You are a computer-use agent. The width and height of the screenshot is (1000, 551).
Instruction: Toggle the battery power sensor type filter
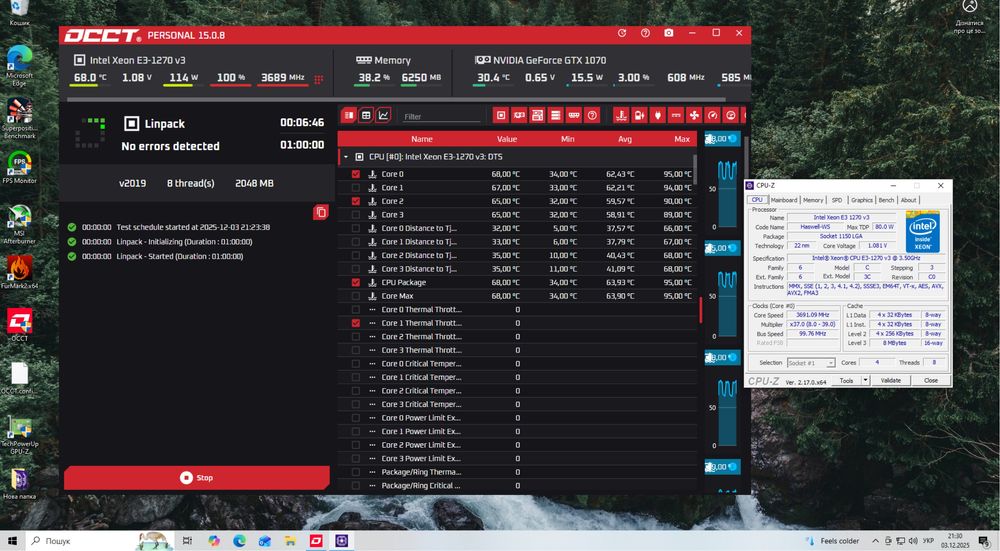[640, 115]
